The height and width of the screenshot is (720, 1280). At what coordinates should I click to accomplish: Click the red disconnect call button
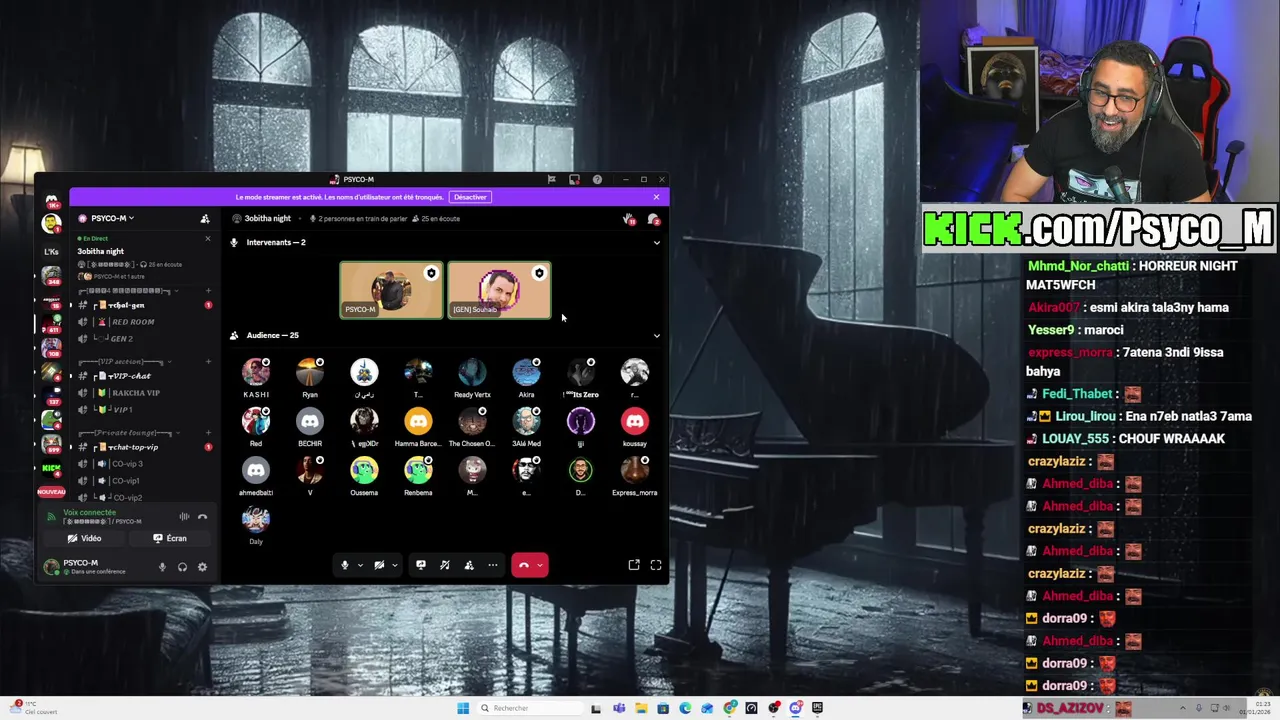pyautogui.click(x=523, y=565)
